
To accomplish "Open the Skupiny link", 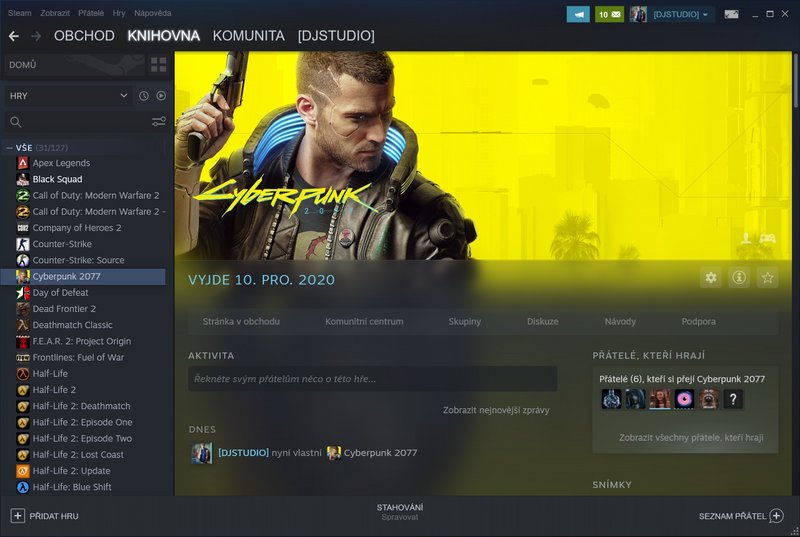I will [x=465, y=322].
